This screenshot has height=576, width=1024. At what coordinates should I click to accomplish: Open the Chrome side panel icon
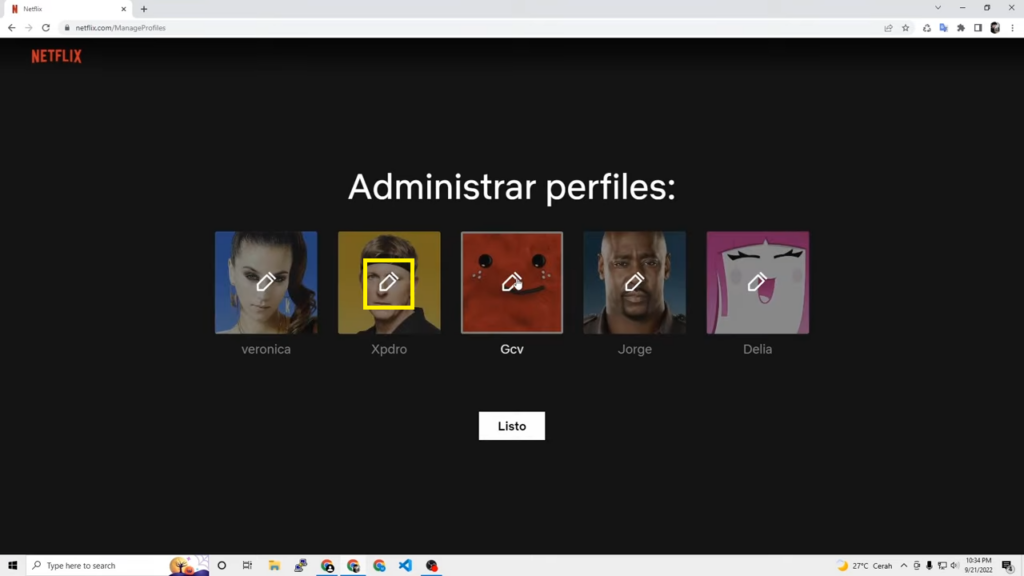click(977, 28)
